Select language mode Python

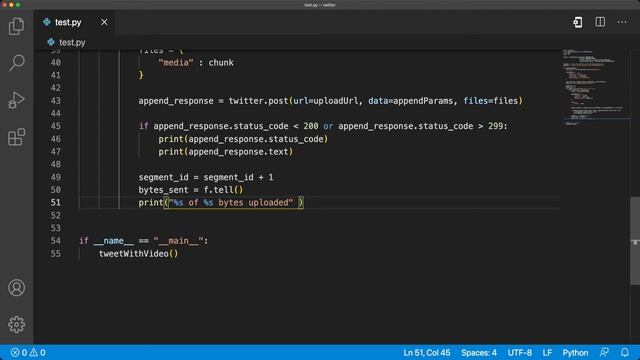point(575,353)
